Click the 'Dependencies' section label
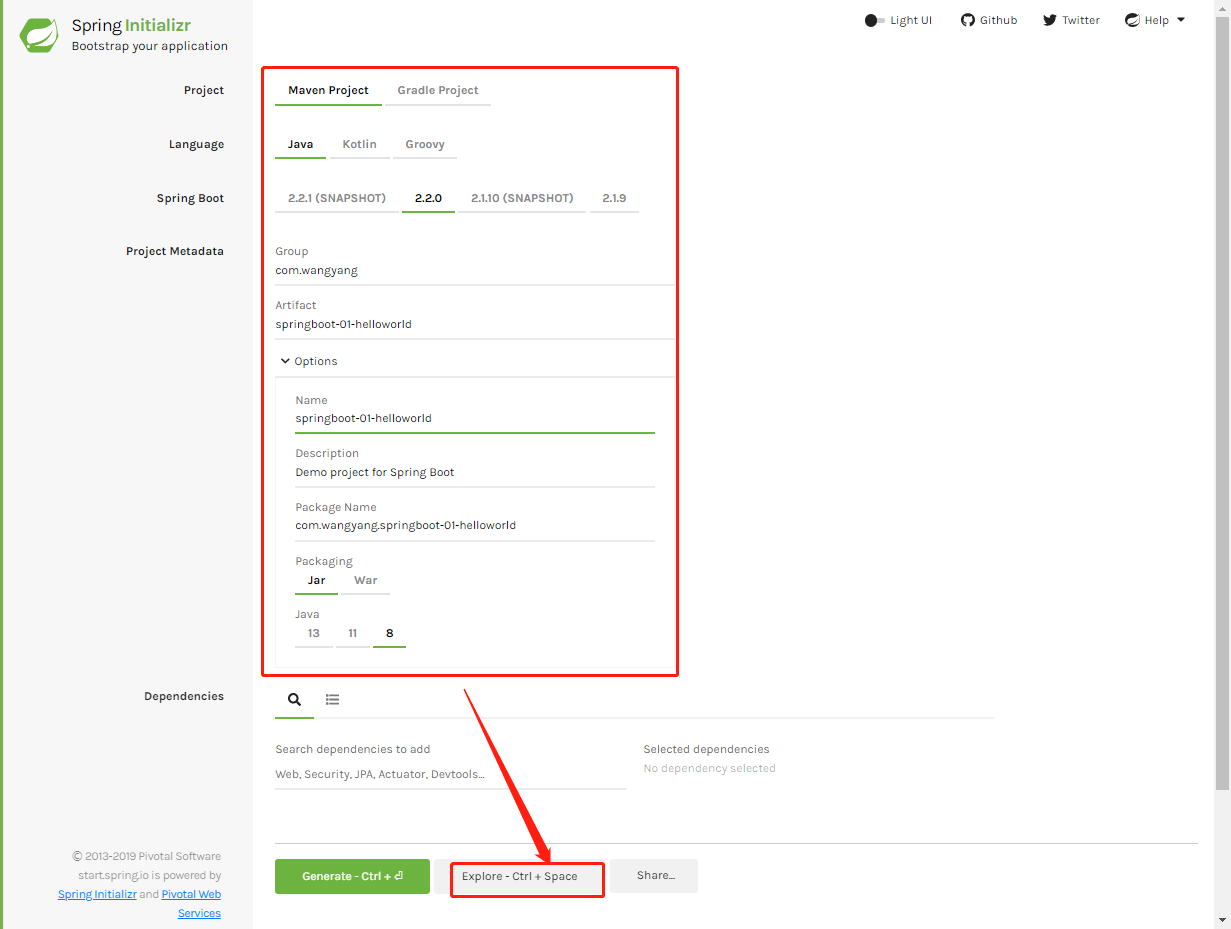 click(x=184, y=696)
